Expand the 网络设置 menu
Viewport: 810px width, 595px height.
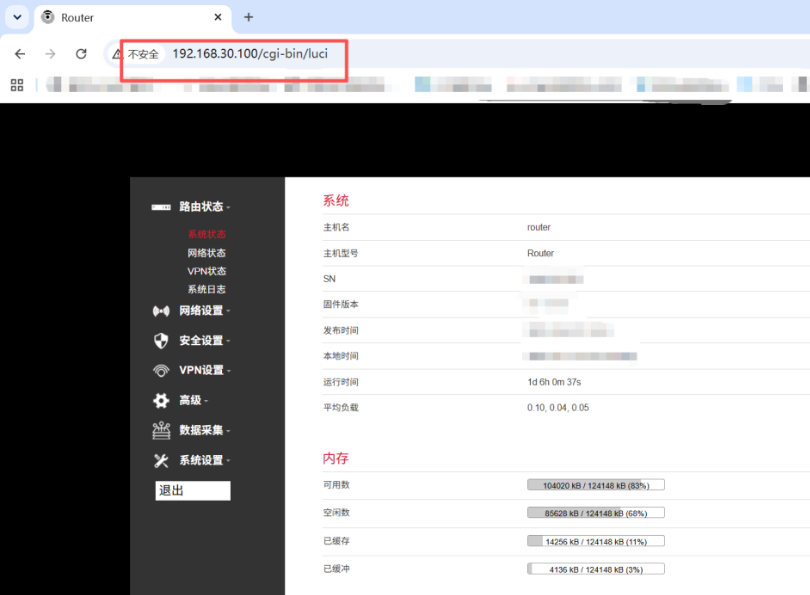click(x=205, y=310)
